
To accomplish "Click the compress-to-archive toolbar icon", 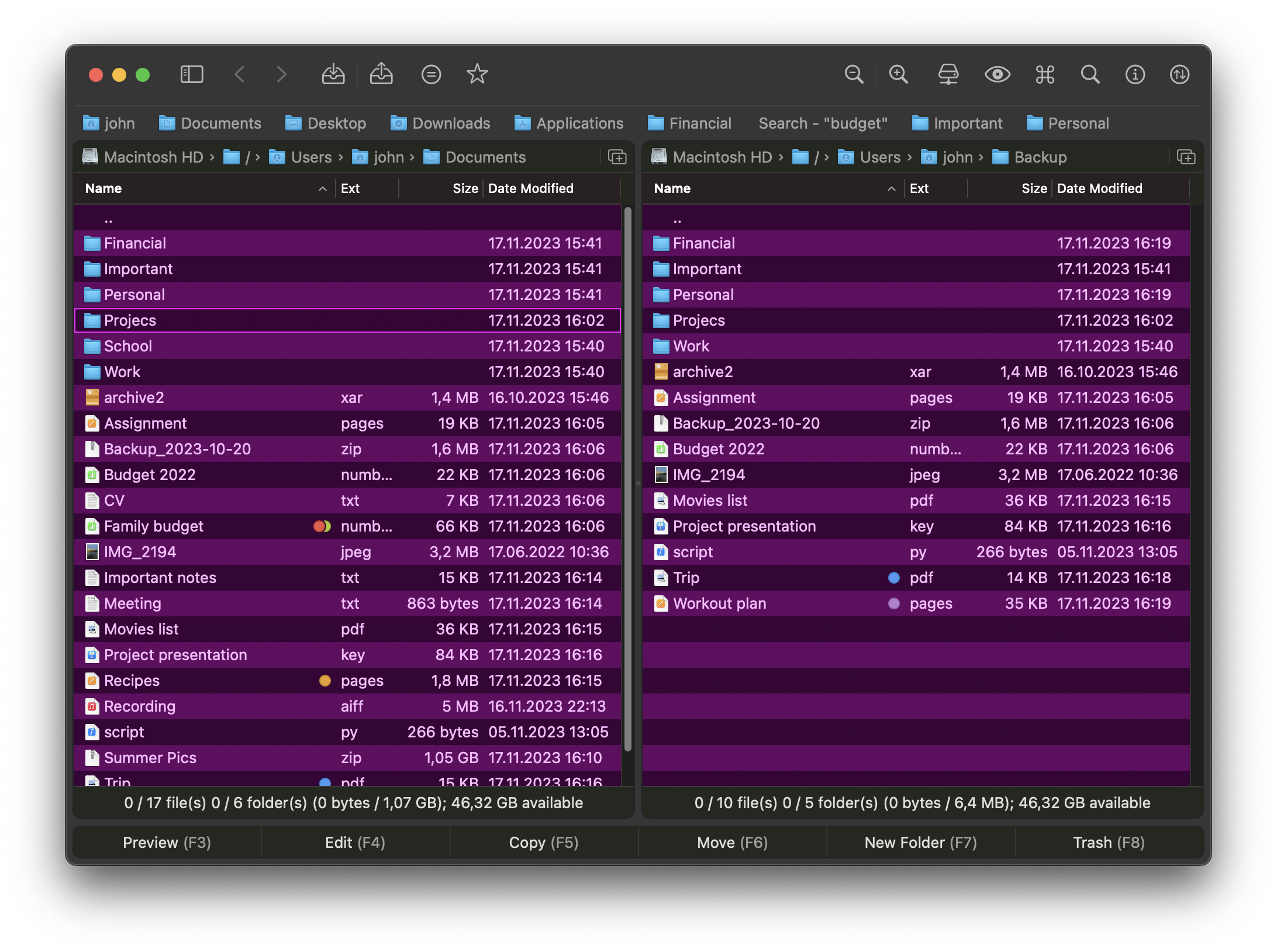I will coord(333,74).
